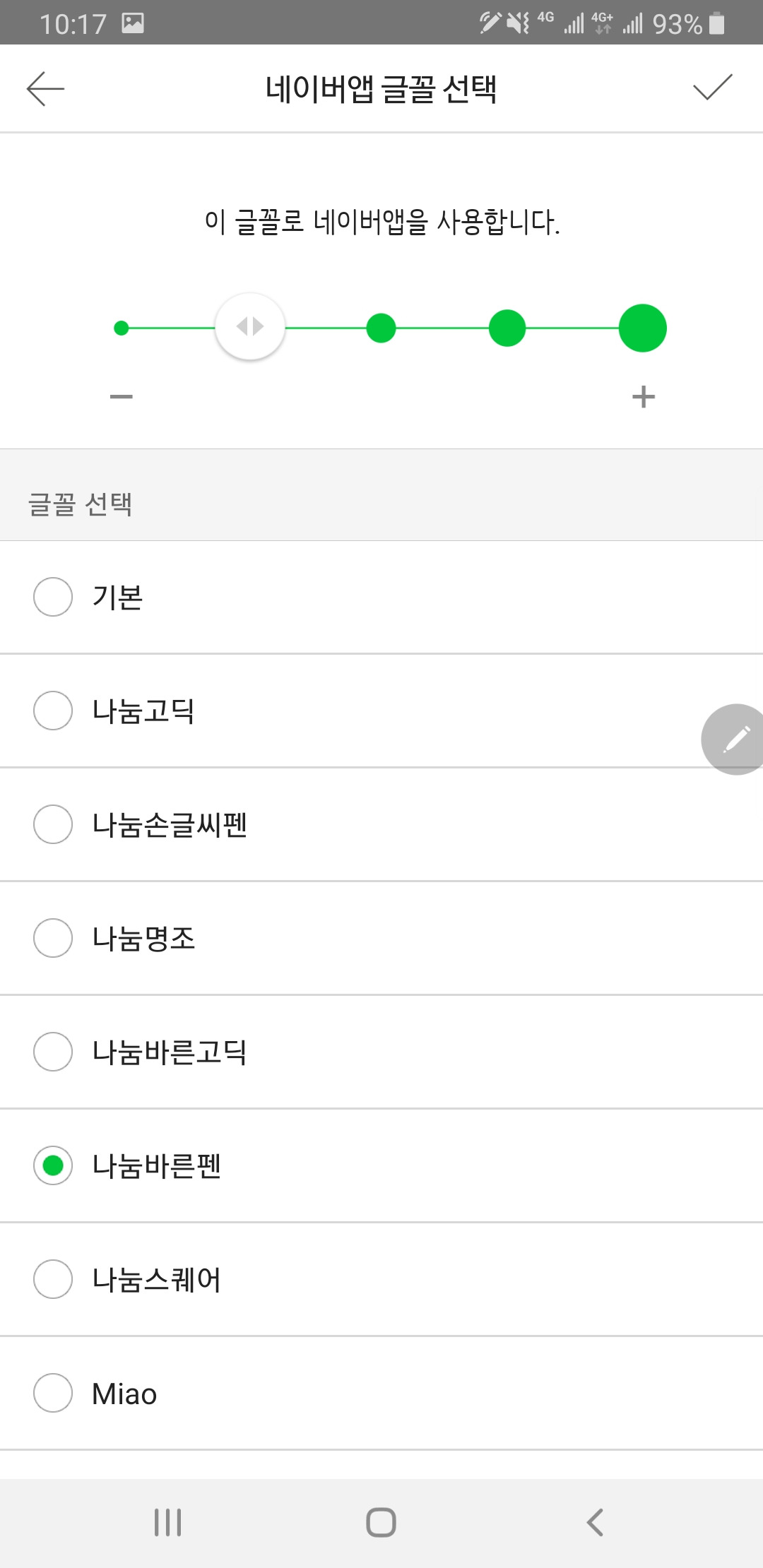Set font size to smallest slider dot
The image size is (763, 1568).
[x=122, y=328]
